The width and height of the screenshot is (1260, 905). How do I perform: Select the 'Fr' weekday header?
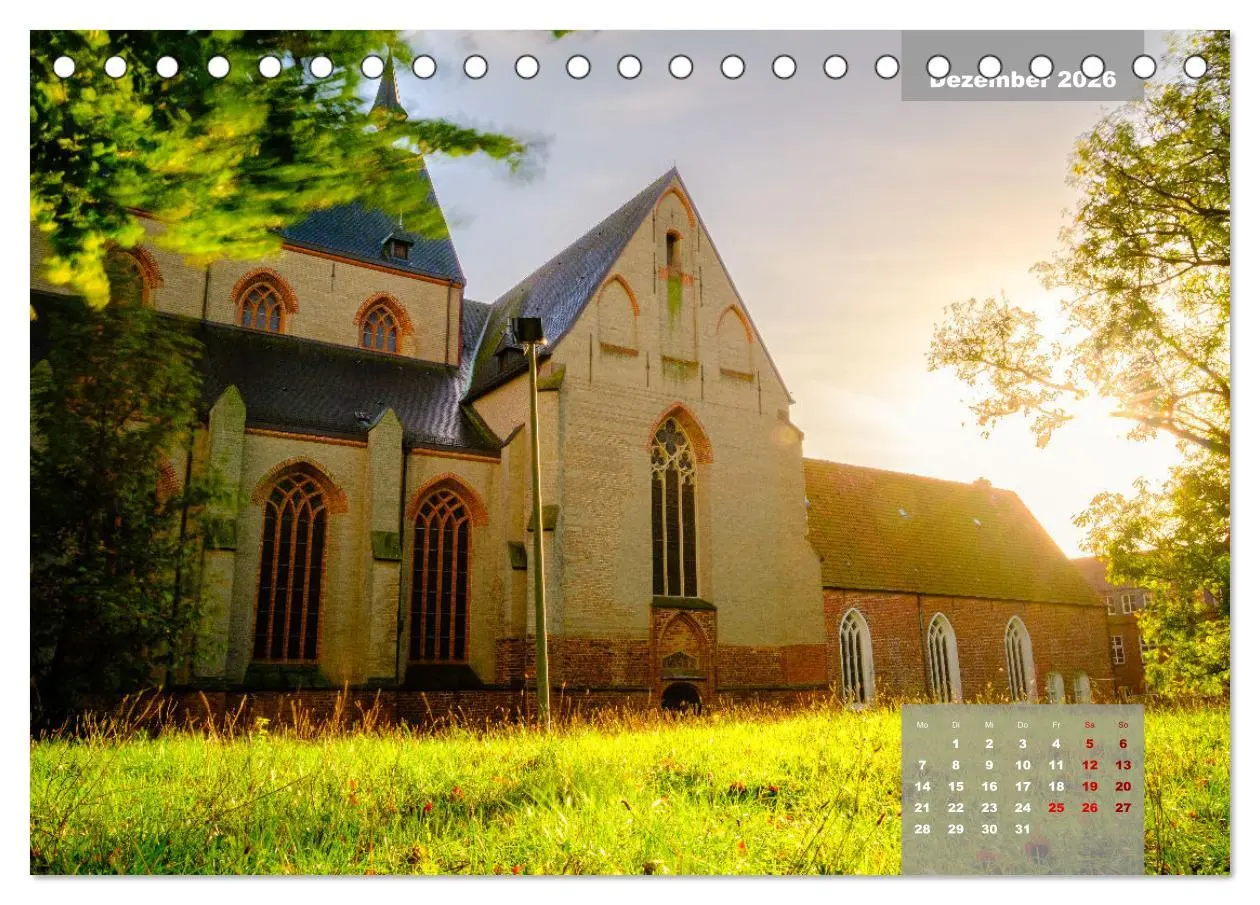click(x=1056, y=725)
